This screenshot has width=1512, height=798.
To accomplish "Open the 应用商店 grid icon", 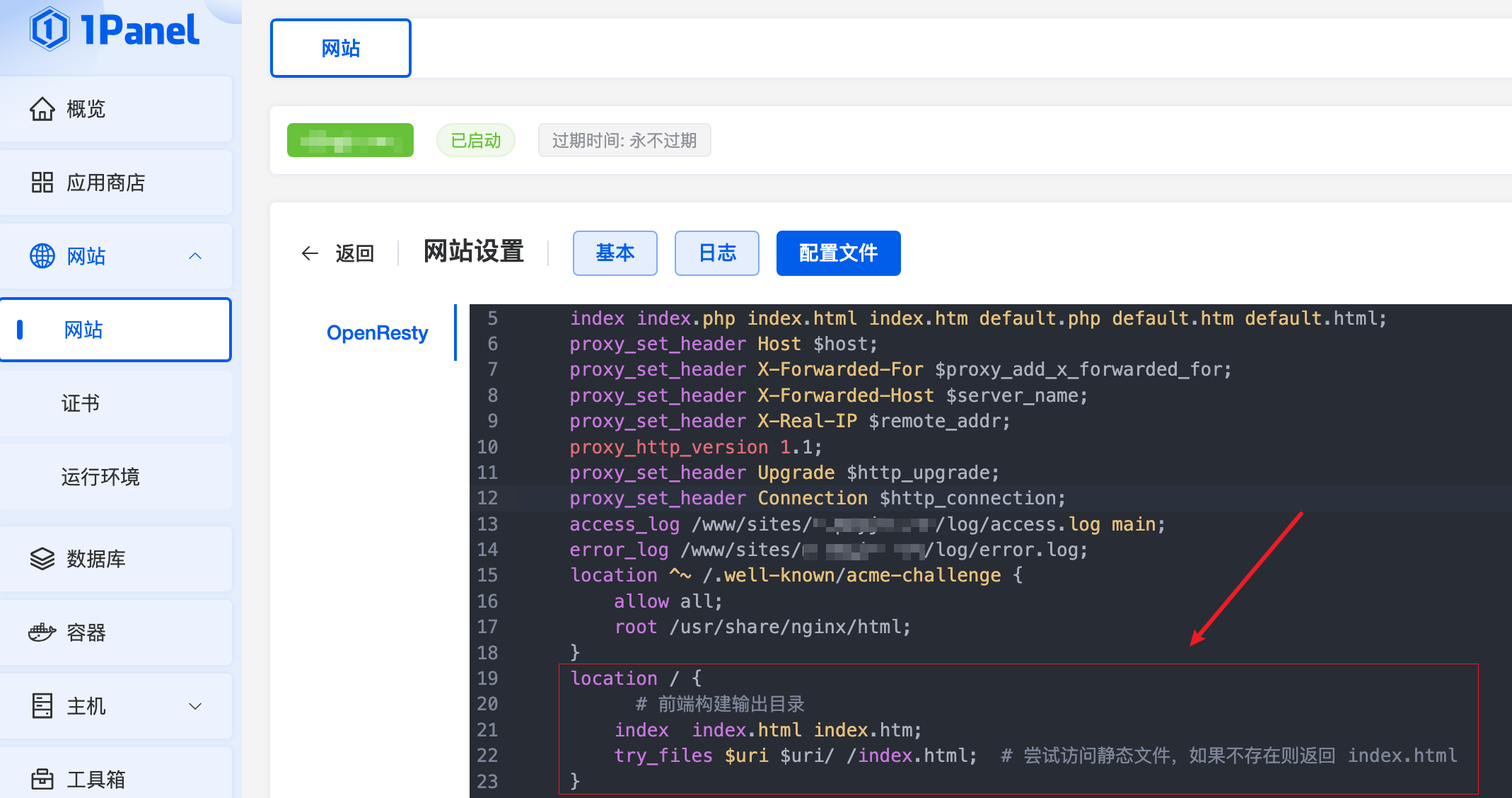I will (42, 183).
